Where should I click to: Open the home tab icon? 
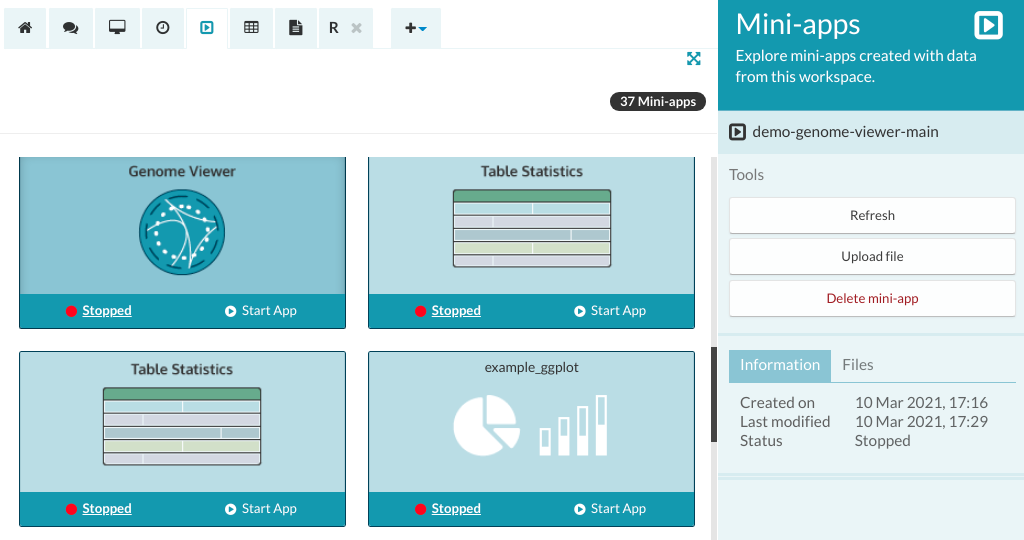click(25, 28)
